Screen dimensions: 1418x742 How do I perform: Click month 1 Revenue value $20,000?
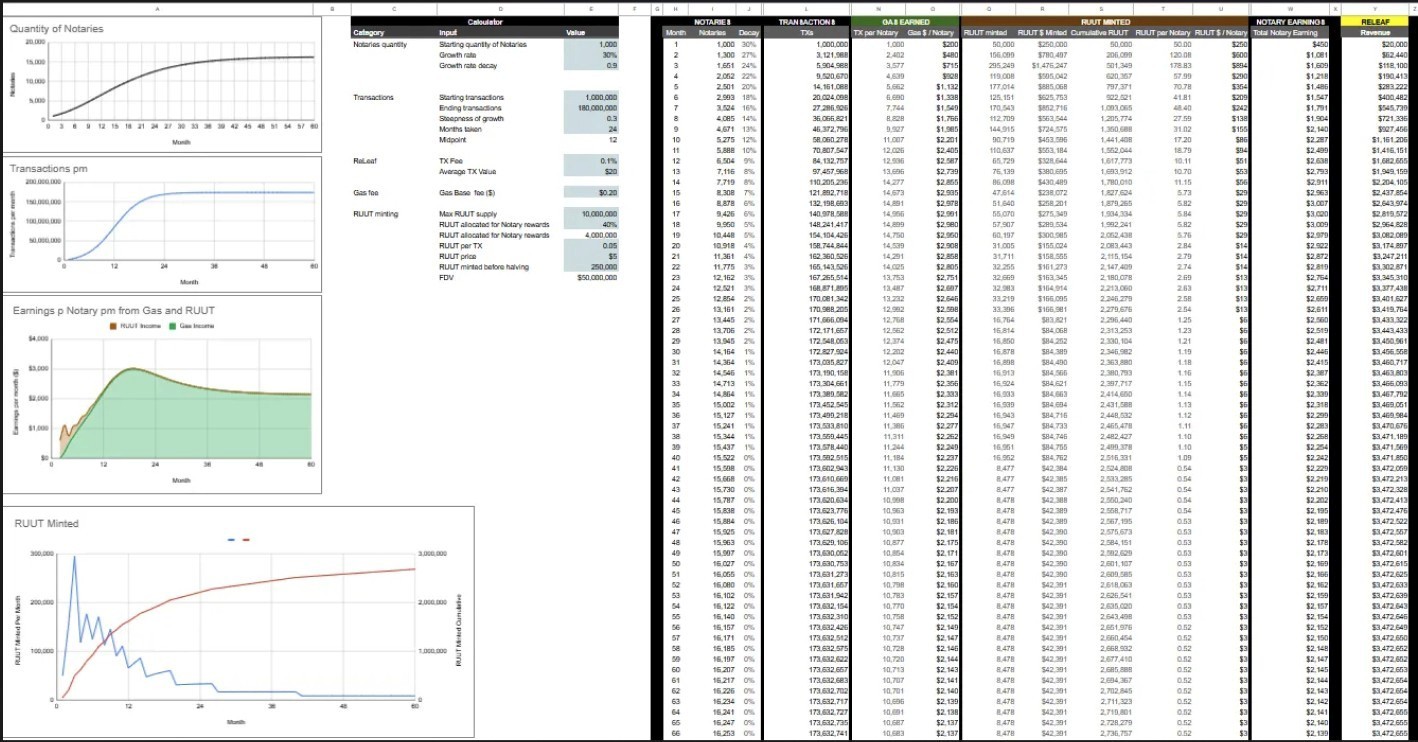pyautogui.click(x=1393, y=45)
